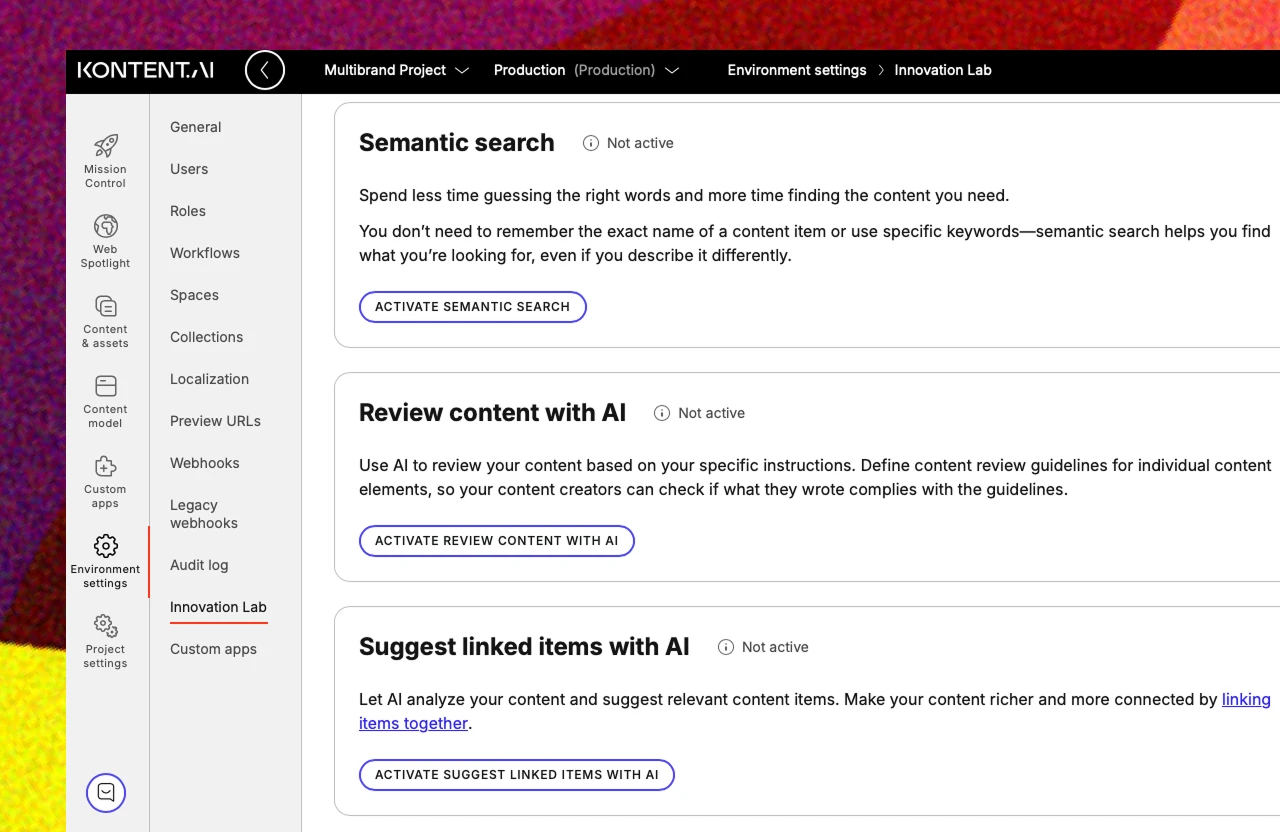The height and width of the screenshot is (832, 1280).
Task: Open Audit log settings page
Action: tap(199, 565)
